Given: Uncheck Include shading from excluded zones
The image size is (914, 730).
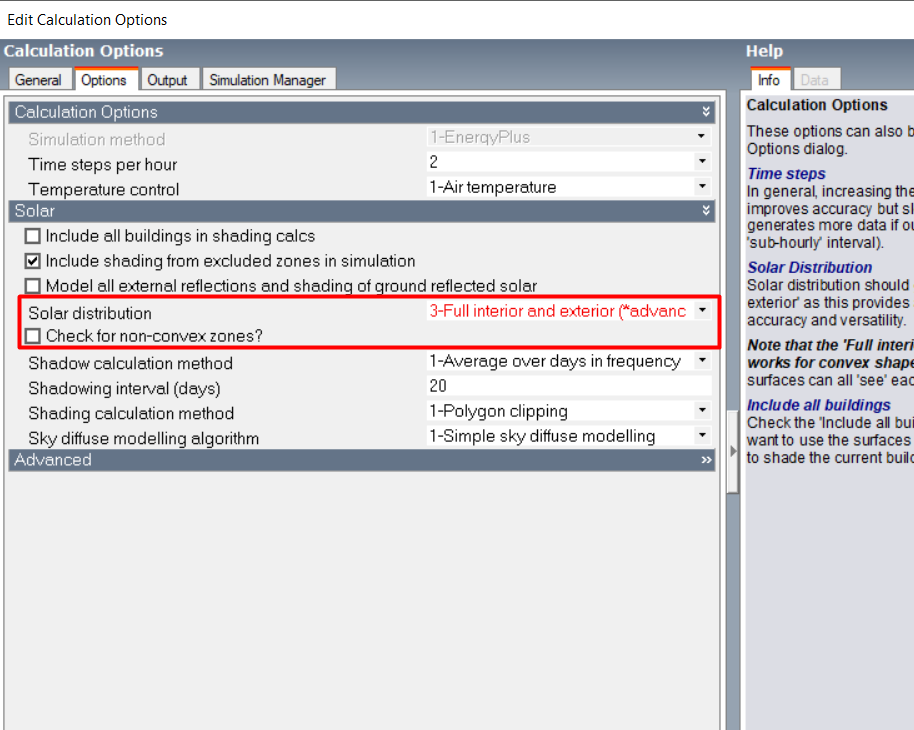Looking at the screenshot, I should tap(33, 261).
